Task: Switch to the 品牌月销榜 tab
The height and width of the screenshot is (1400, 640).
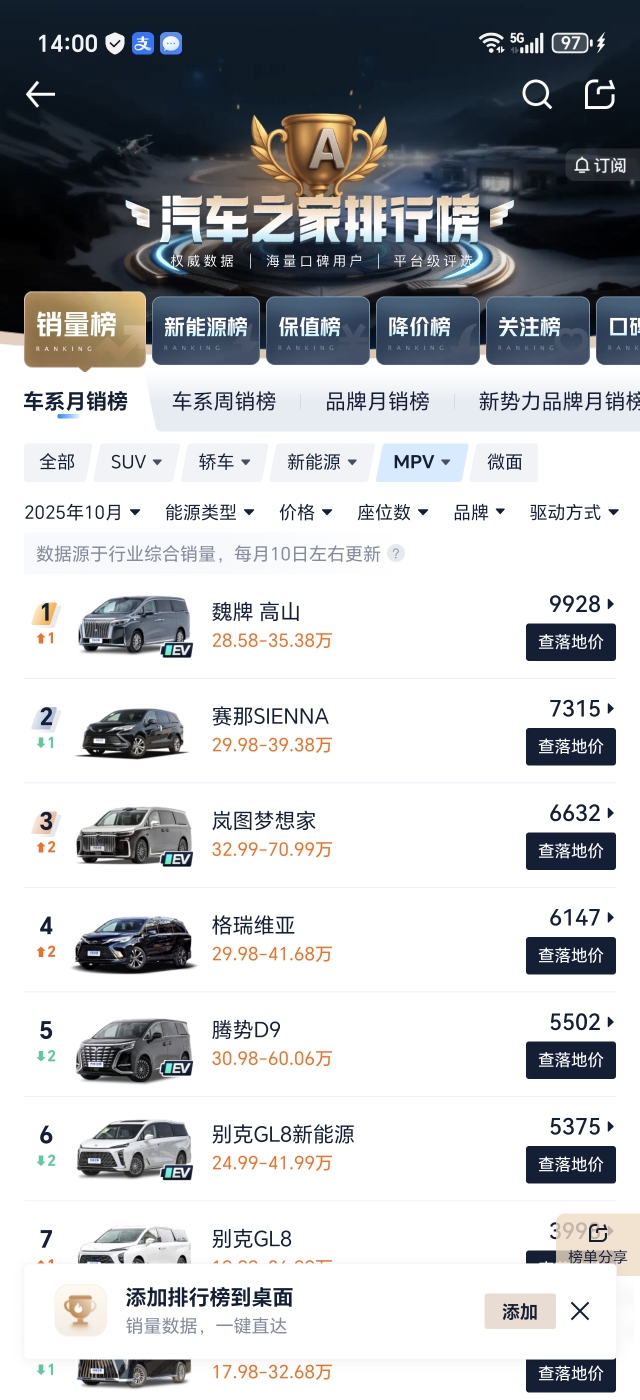Action: 377,402
